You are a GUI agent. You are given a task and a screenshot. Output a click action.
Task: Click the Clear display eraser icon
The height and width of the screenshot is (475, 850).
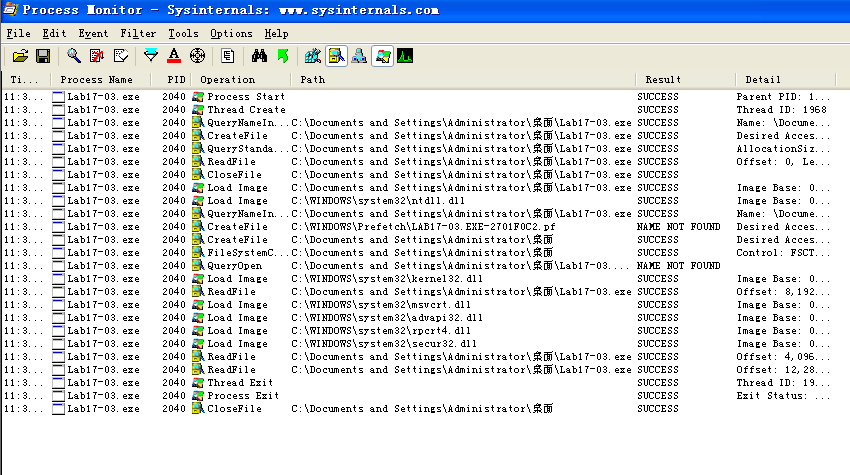(120, 56)
